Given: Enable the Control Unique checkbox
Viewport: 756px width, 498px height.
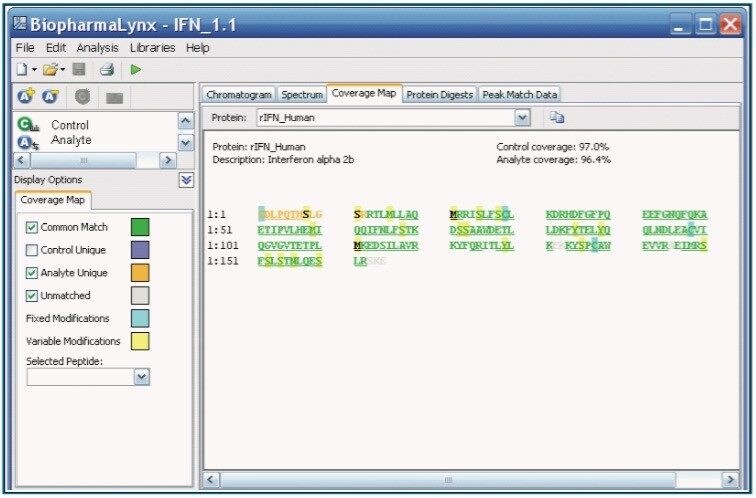Looking at the screenshot, I should pos(31,250).
